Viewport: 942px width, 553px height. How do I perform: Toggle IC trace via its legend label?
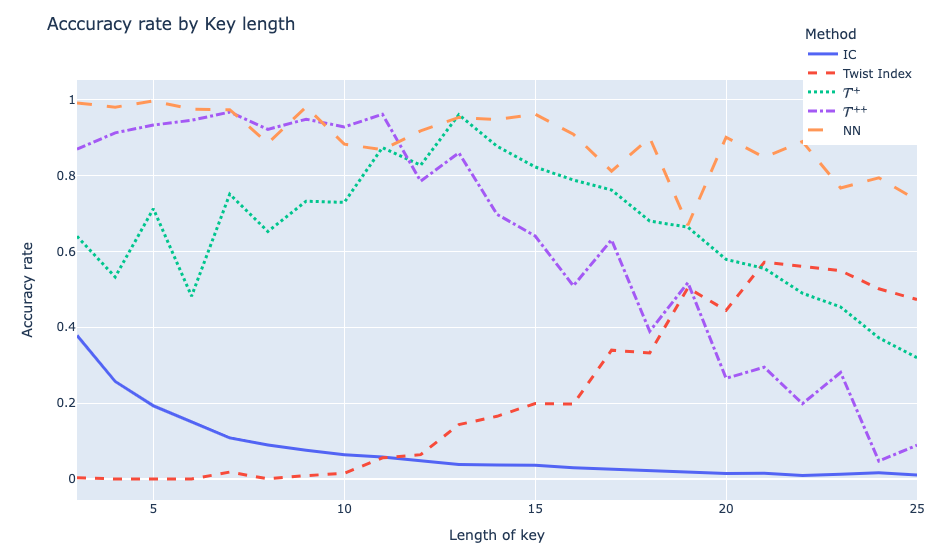[x=849, y=55]
